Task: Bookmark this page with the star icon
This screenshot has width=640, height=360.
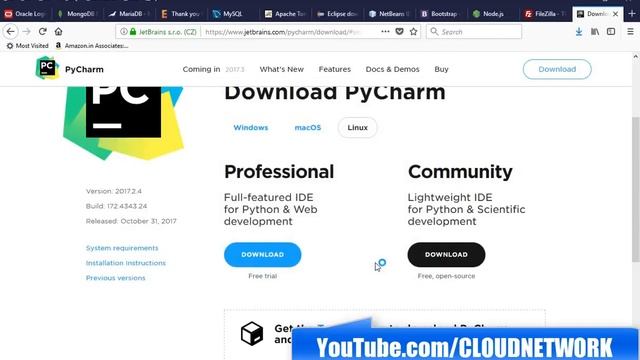Action: click(413, 31)
